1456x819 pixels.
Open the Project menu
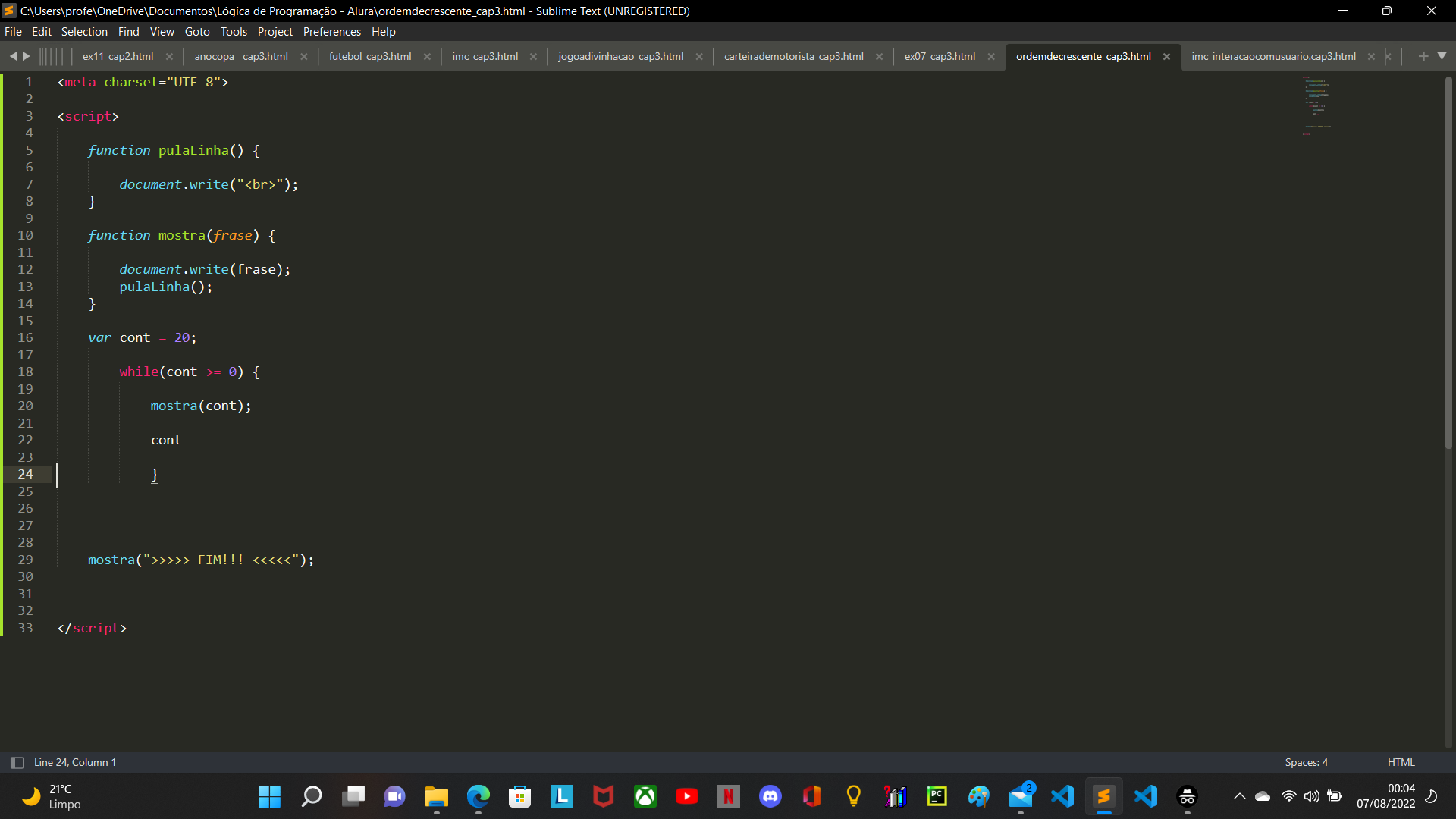275,32
